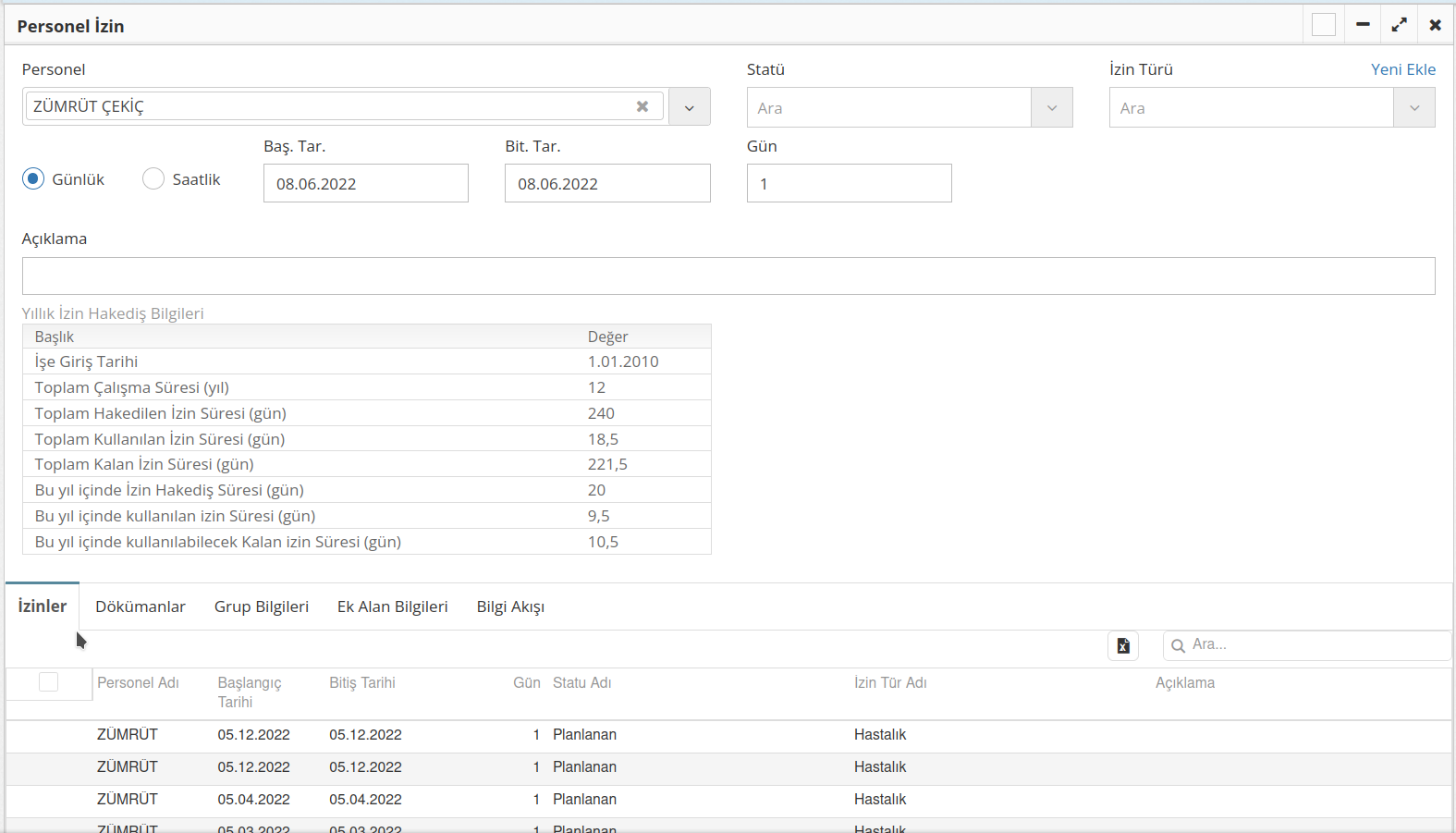
Task: Go to the Bilgi Akışı tab
Action: point(510,606)
